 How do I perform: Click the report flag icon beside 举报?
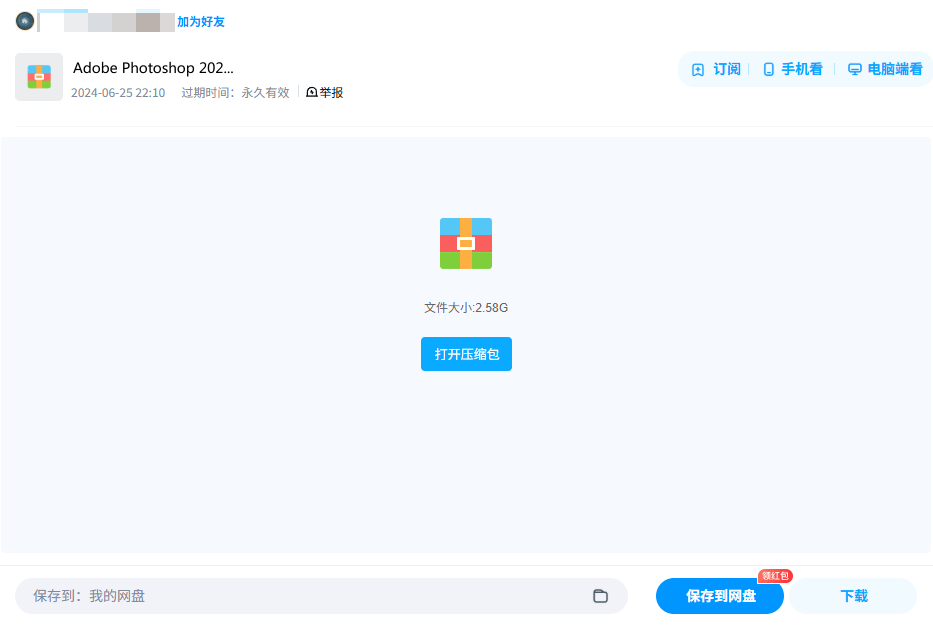click(x=311, y=91)
